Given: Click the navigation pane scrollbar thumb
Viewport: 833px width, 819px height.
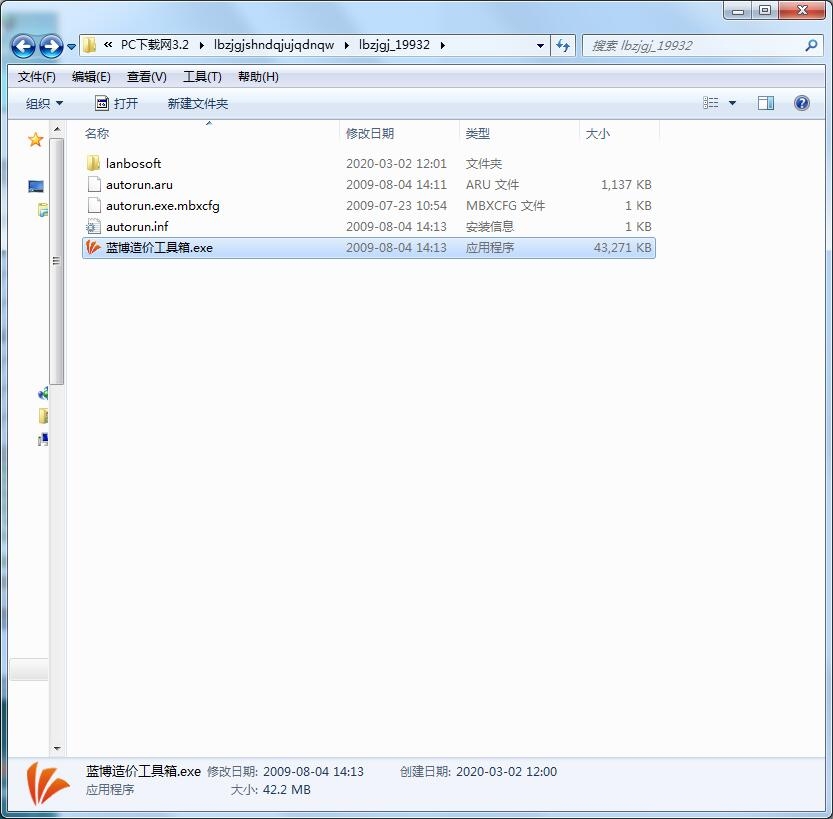Looking at the screenshot, I should (x=57, y=261).
